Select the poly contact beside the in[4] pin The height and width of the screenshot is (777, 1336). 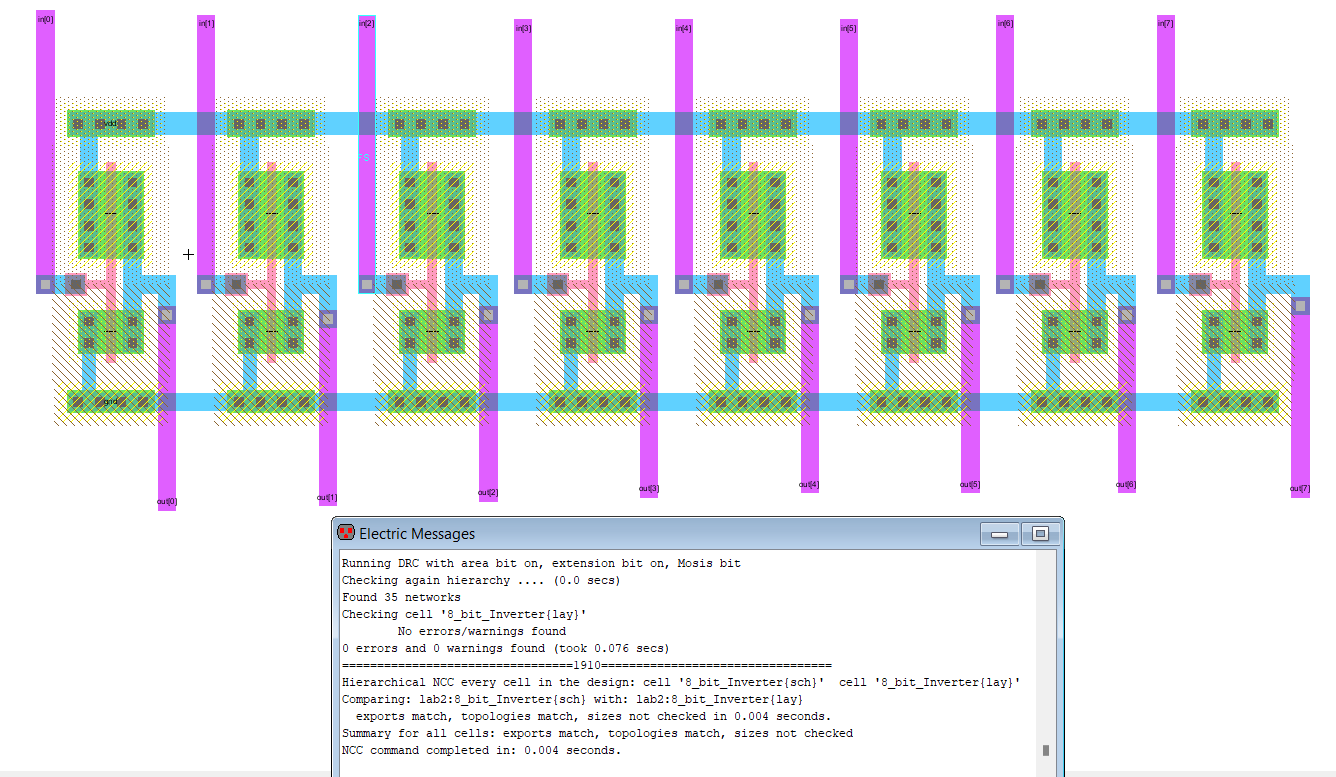pyautogui.click(x=718, y=284)
